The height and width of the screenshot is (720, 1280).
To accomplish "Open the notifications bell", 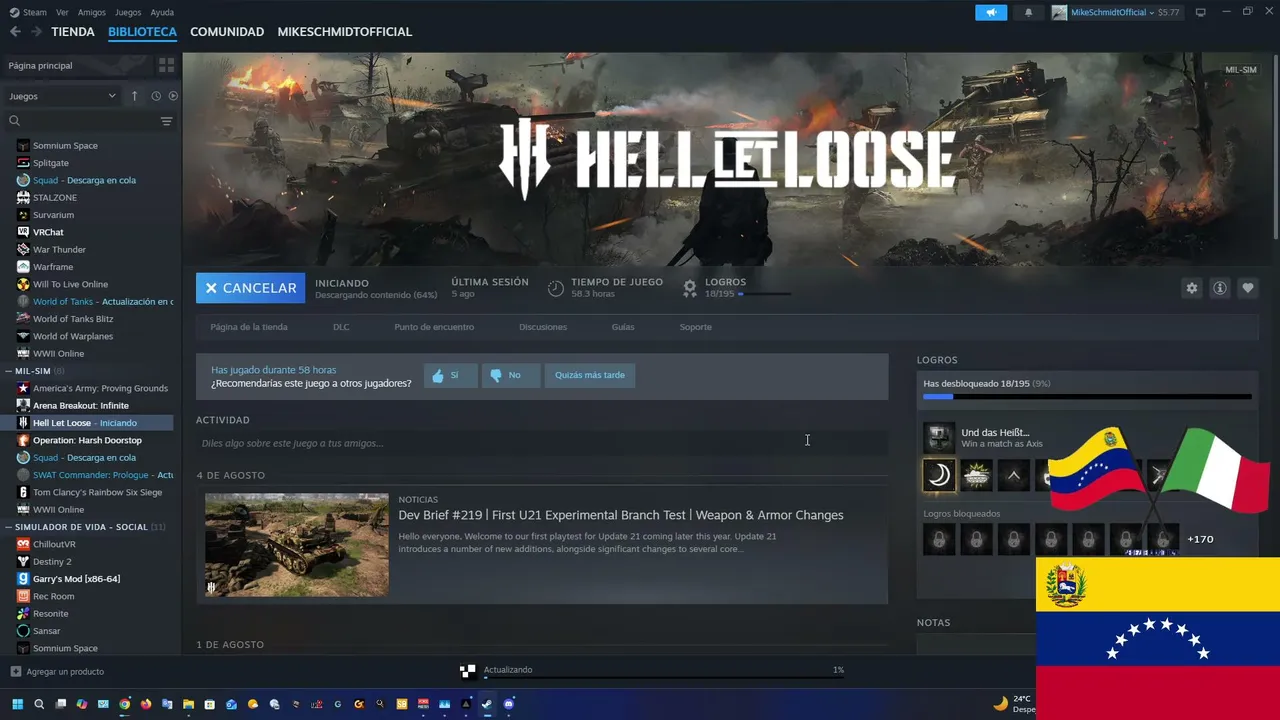I will pos(1028,12).
